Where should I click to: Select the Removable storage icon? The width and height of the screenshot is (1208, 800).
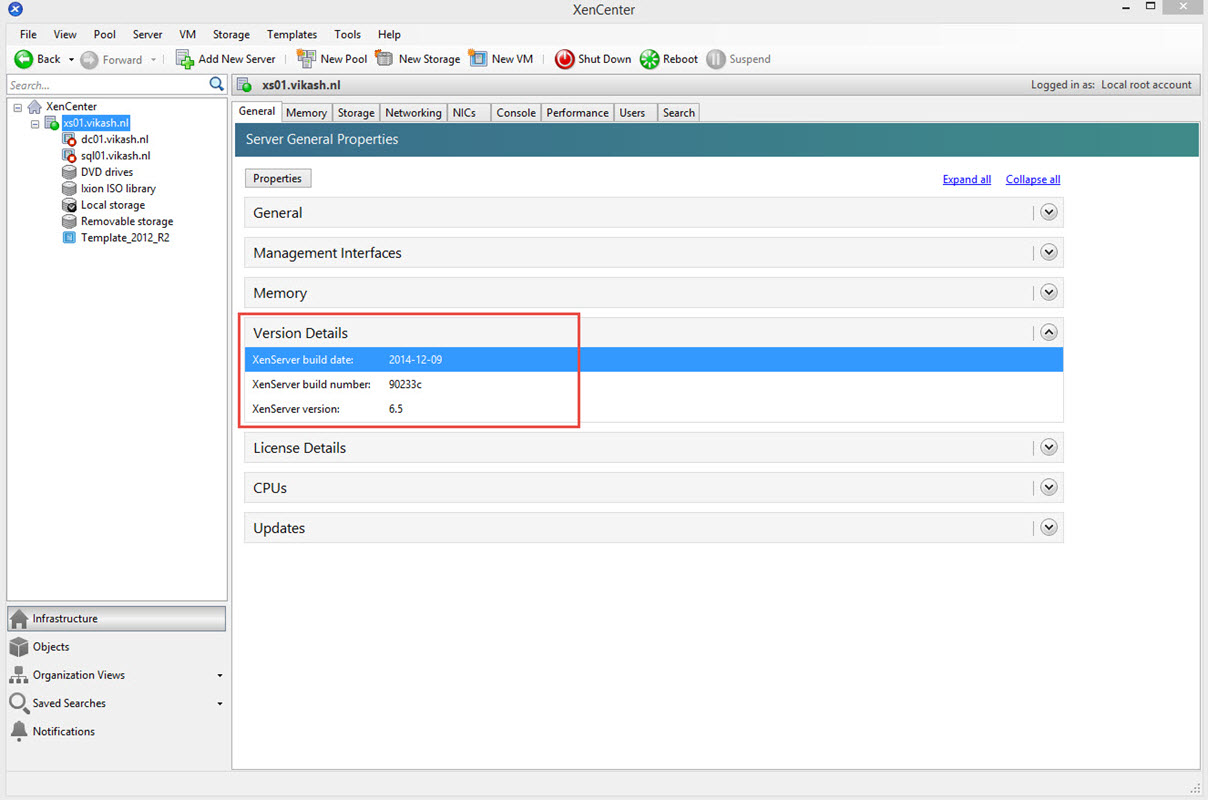69,221
